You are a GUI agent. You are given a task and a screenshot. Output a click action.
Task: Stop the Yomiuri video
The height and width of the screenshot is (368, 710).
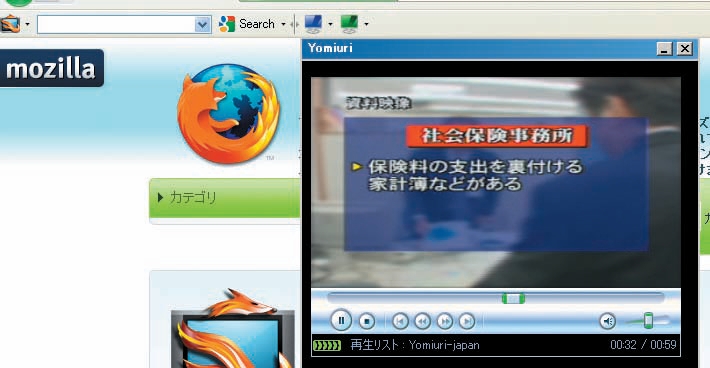tap(367, 321)
